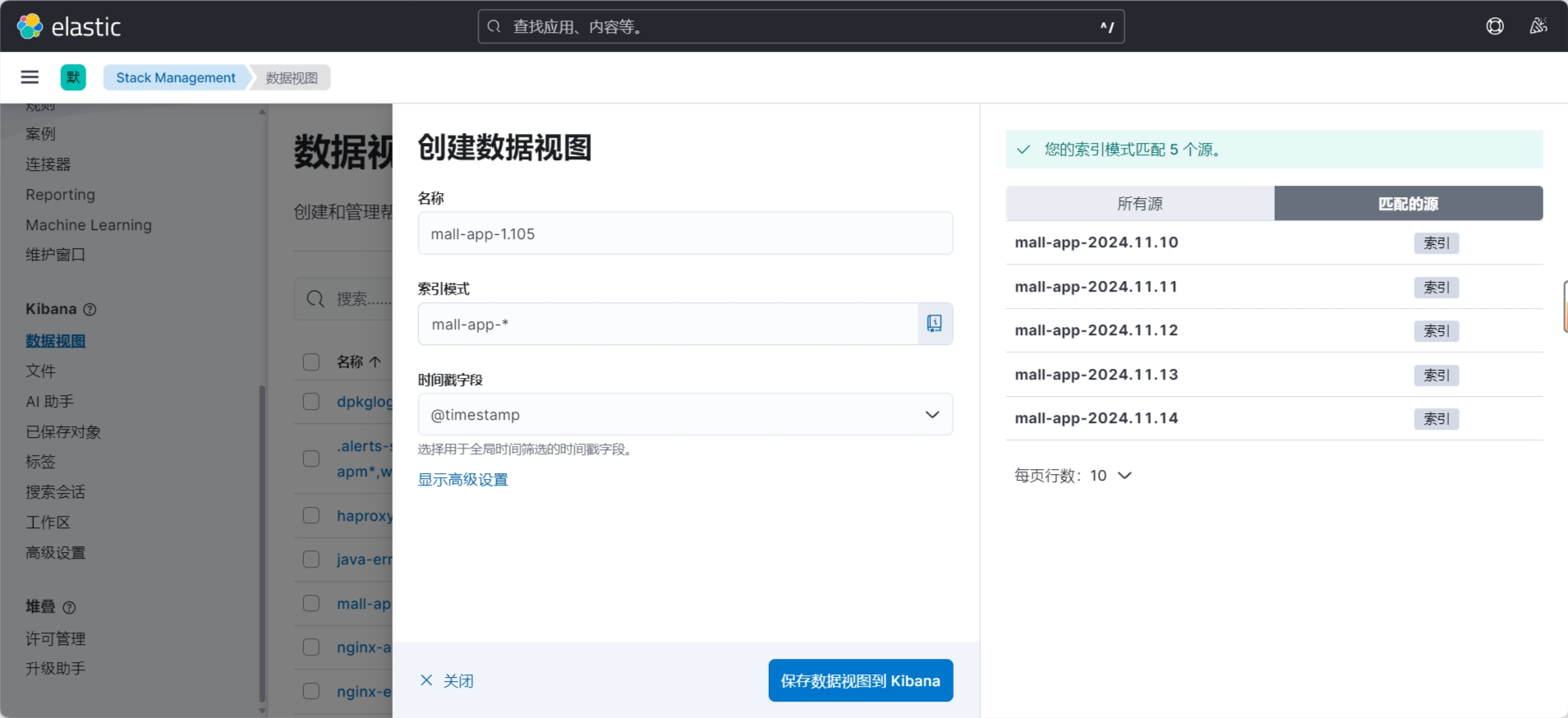Open the green space avatar
This screenshot has height=718, width=1568.
73,77
